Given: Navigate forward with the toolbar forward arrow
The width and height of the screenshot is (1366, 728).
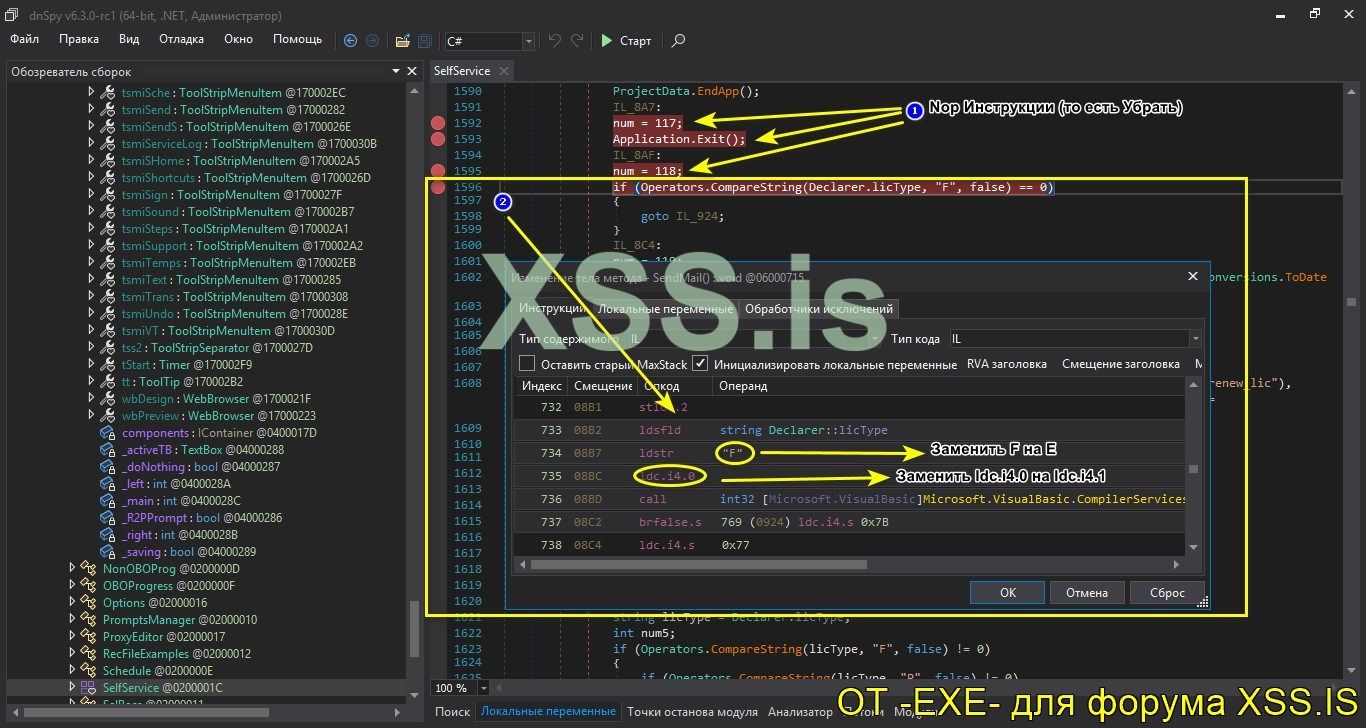Looking at the screenshot, I should click(x=372, y=41).
